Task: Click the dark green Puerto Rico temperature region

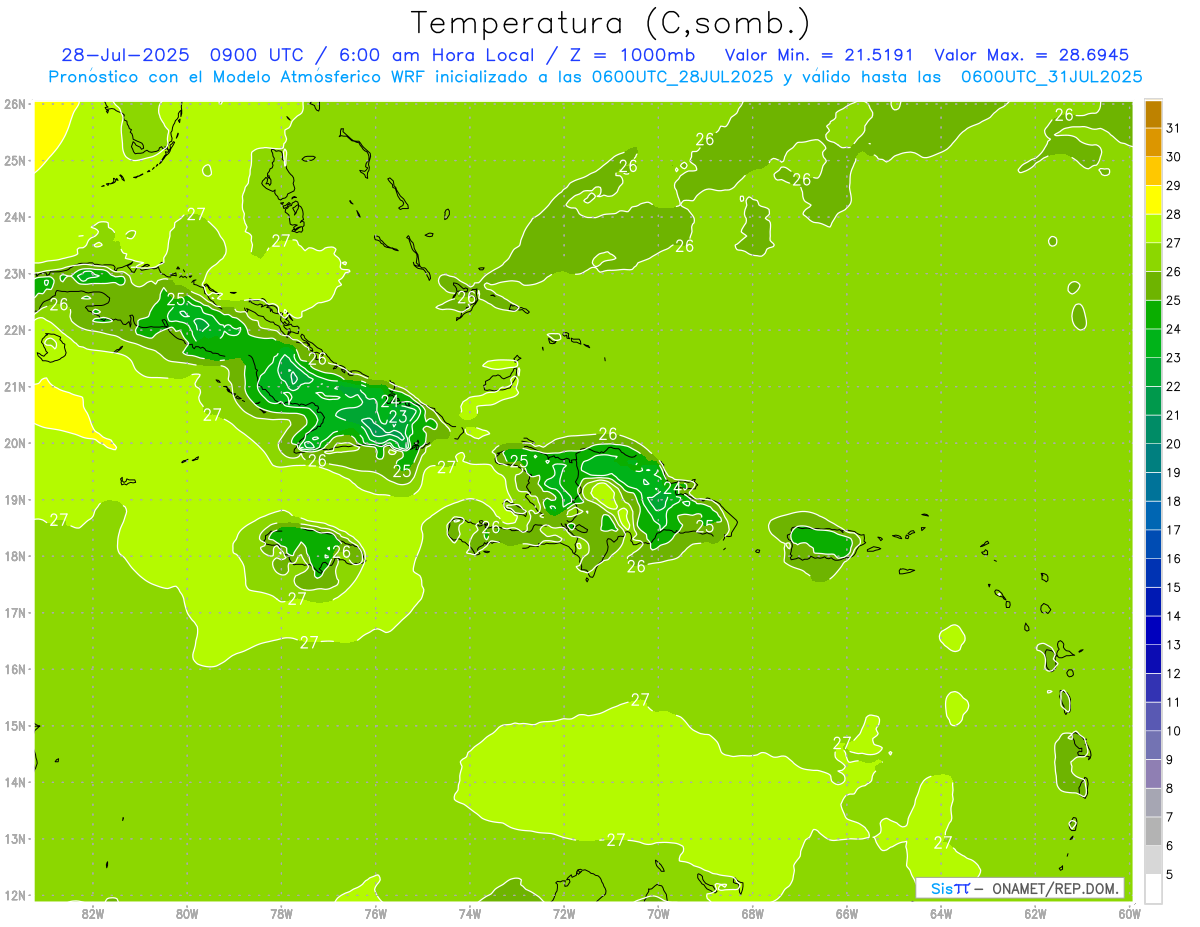Action: 823,544
